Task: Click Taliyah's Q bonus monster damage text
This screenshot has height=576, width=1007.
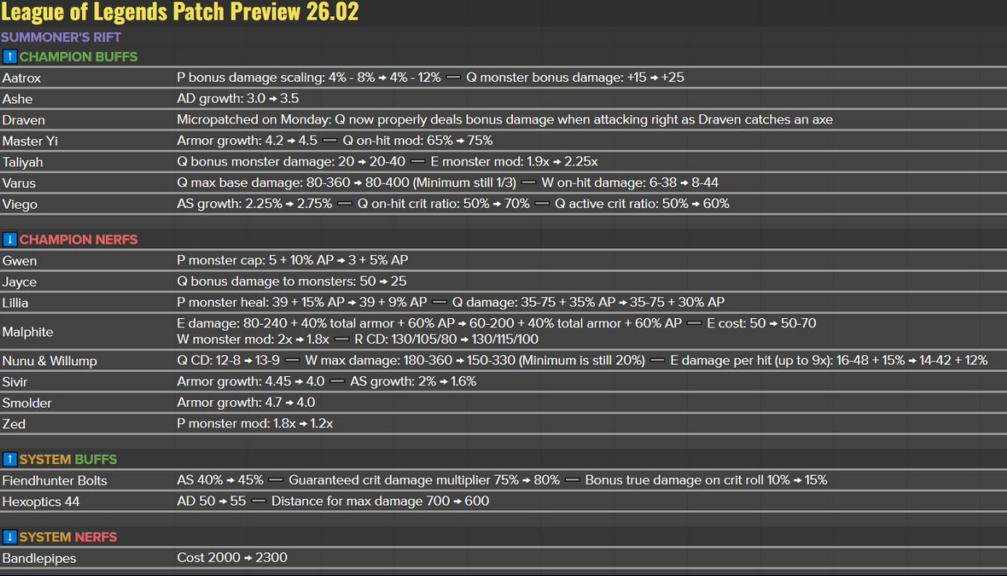Action: [x=291, y=161]
